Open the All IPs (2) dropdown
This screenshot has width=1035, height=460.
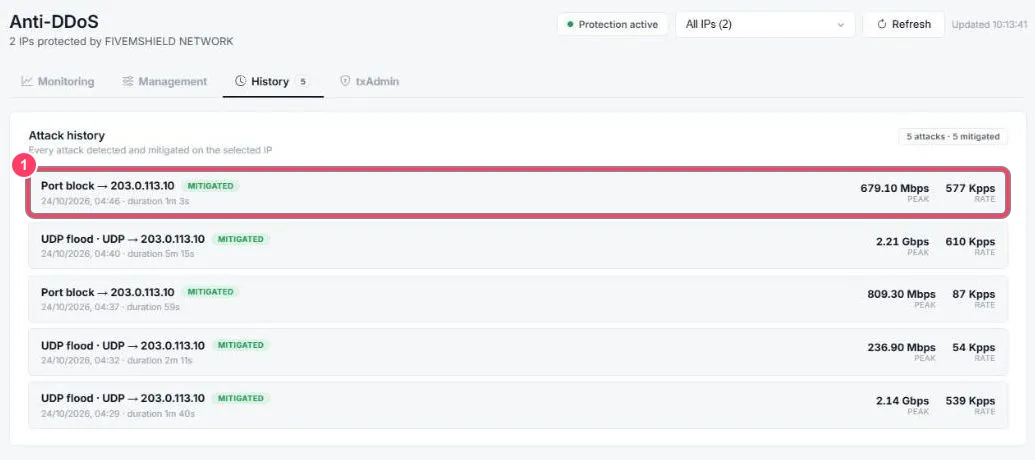(765, 24)
